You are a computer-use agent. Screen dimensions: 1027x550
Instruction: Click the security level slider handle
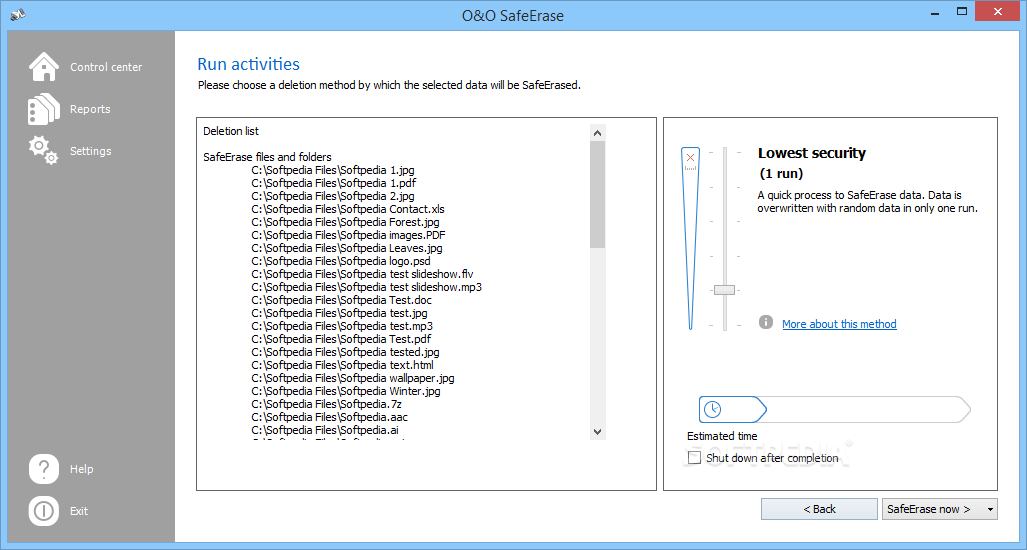click(724, 289)
